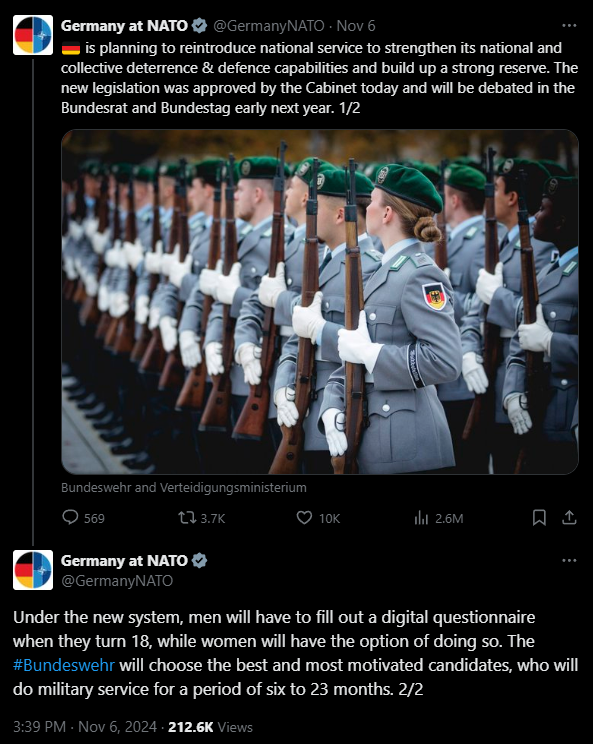The height and width of the screenshot is (744, 593).
Task: Click the Germany at NATO name on second tweet
Action: [x=124, y=560]
